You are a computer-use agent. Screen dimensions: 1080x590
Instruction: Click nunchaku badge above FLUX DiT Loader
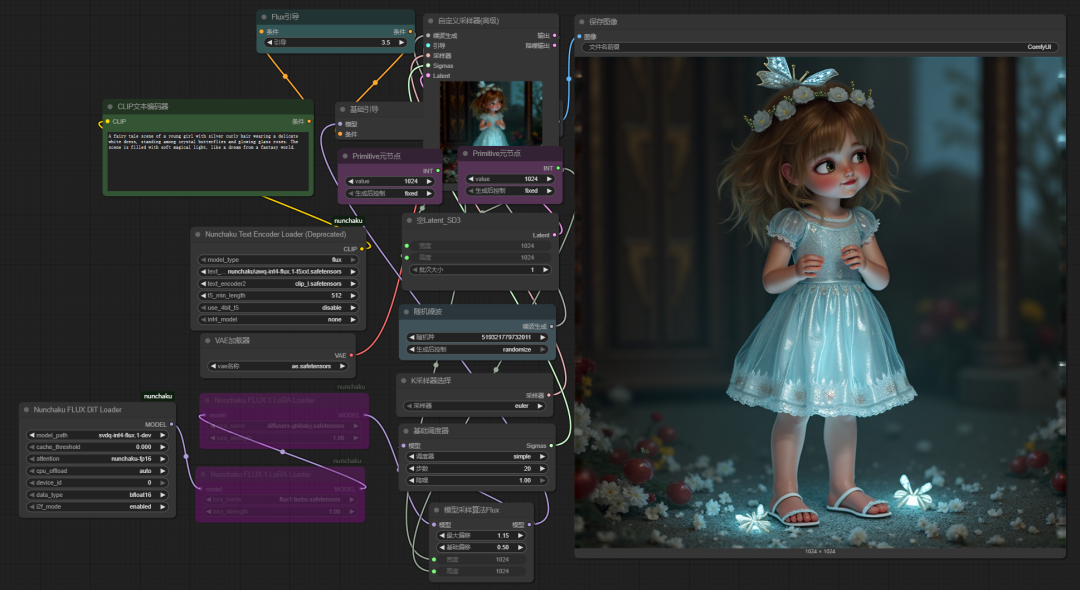(x=158, y=396)
